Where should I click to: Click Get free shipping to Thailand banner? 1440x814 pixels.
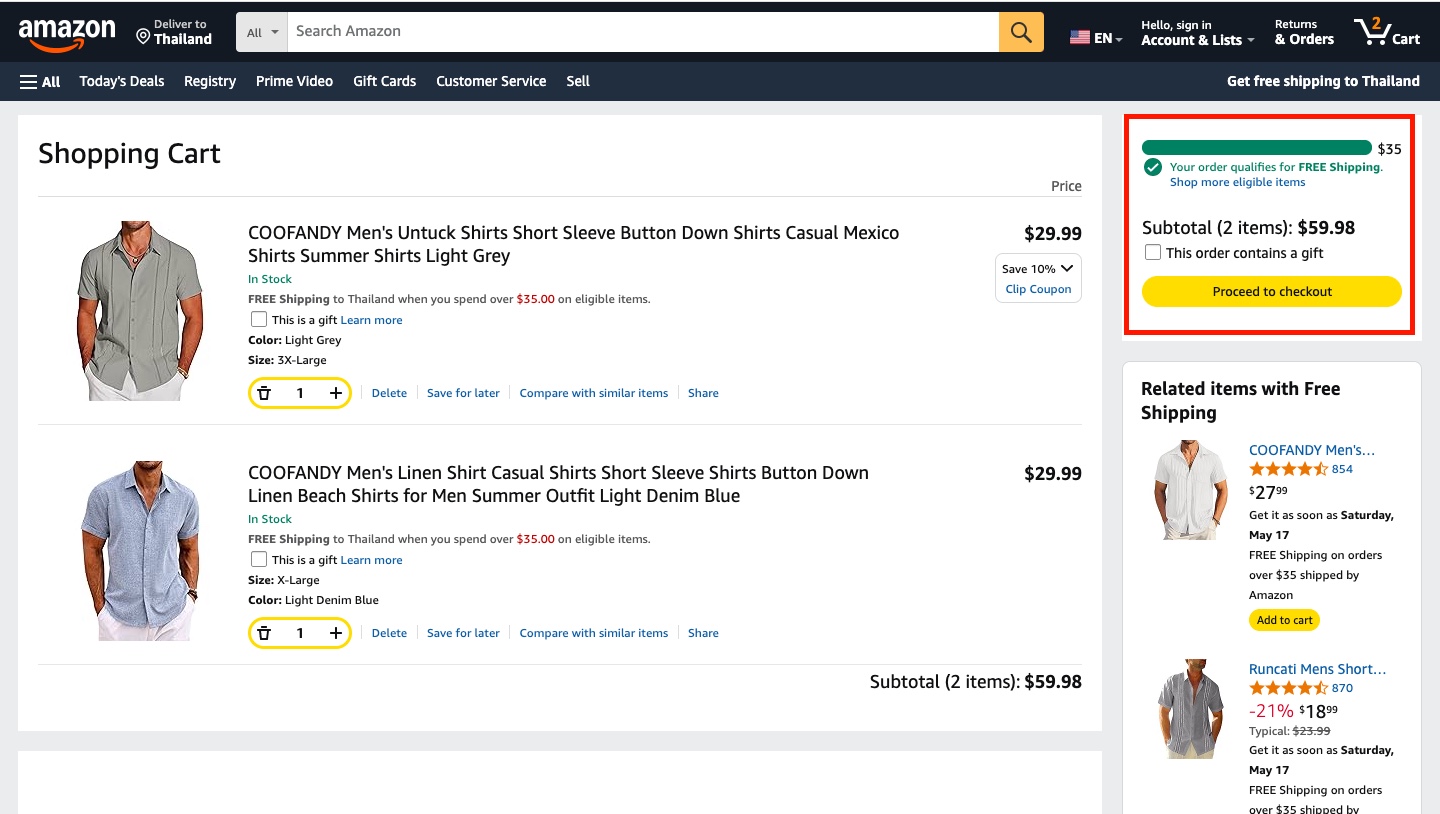pyautogui.click(x=1323, y=81)
